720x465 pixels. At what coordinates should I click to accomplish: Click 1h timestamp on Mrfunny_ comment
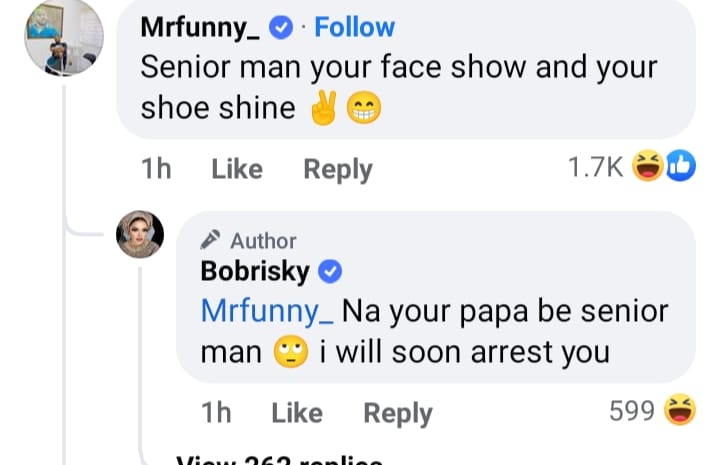coord(156,170)
